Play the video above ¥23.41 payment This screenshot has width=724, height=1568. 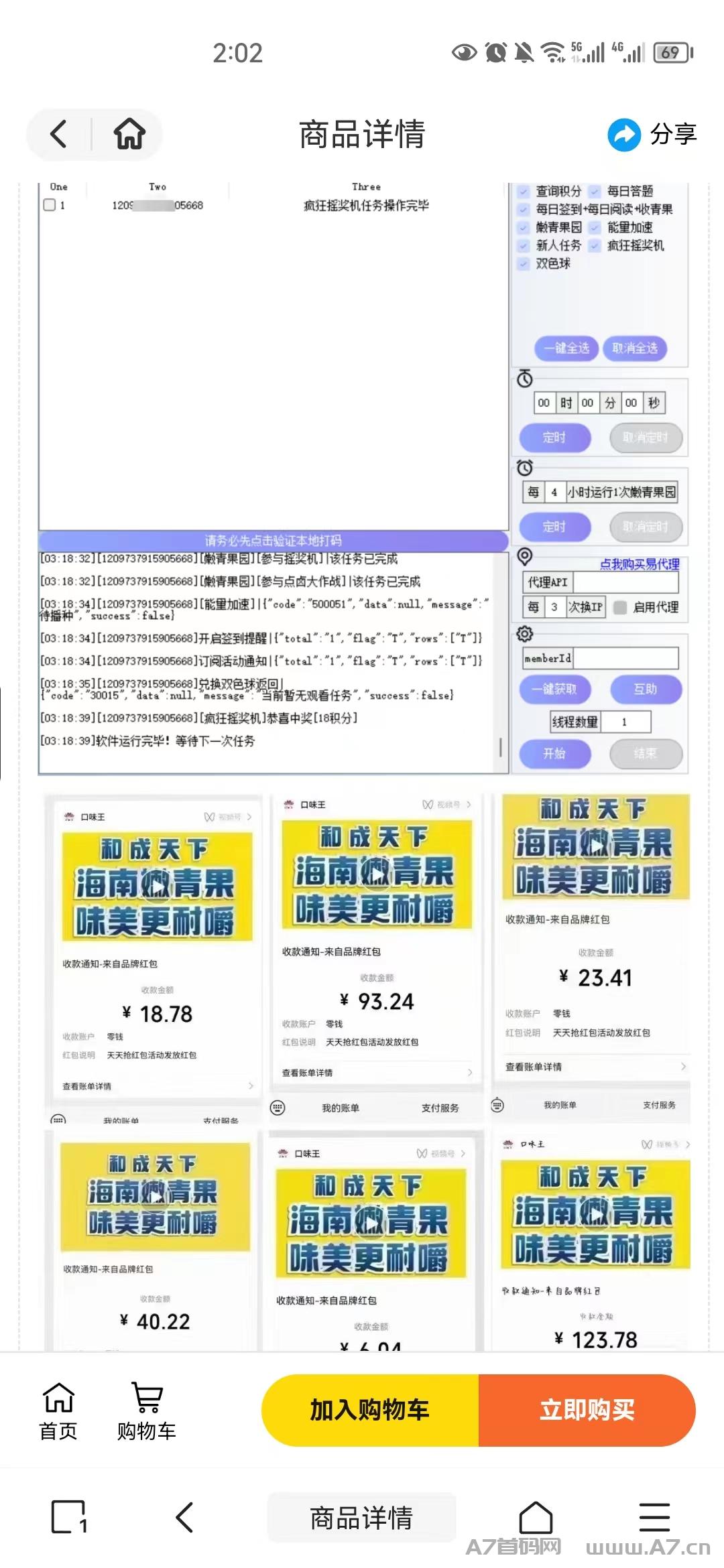(x=596, y=847)
